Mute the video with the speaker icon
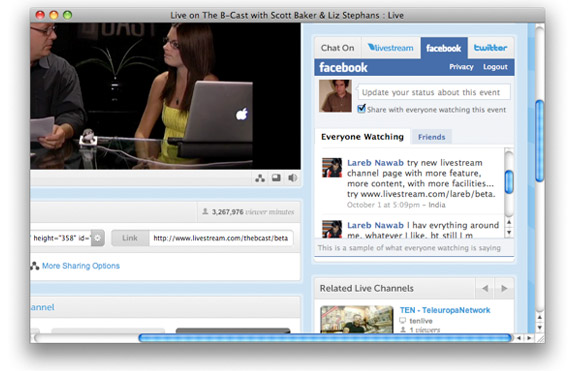This screenshot has height=371, width=569. pyautogui.click(x=292, y=178)
